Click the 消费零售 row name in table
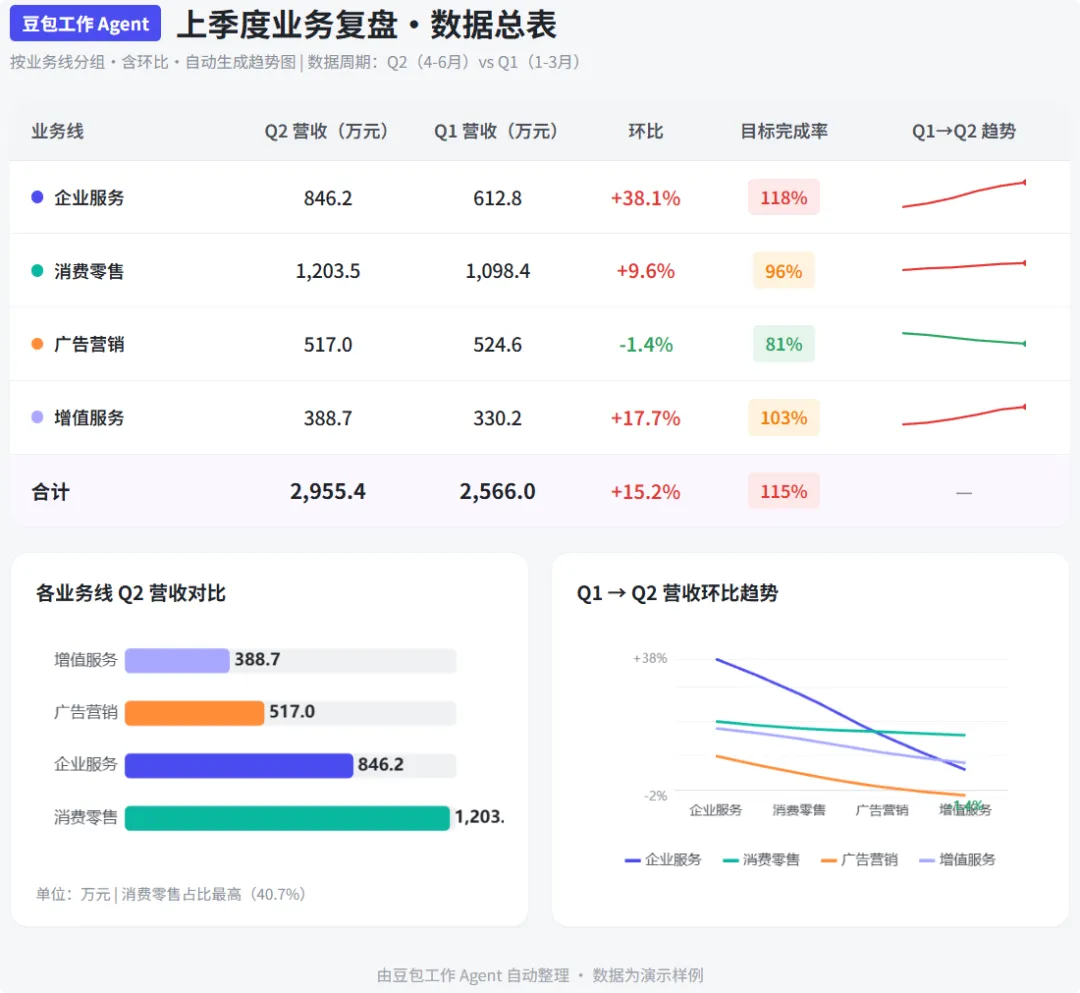The height and width of the screenshot is (993, 1080). (89, 271)
